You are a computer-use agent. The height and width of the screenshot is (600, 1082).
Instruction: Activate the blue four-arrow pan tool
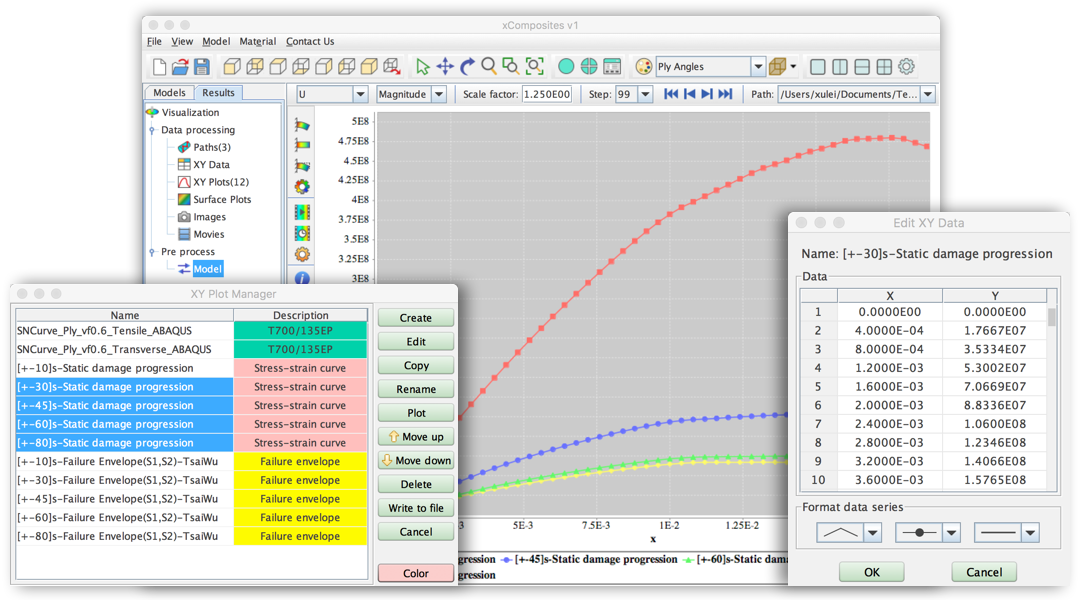445,67
